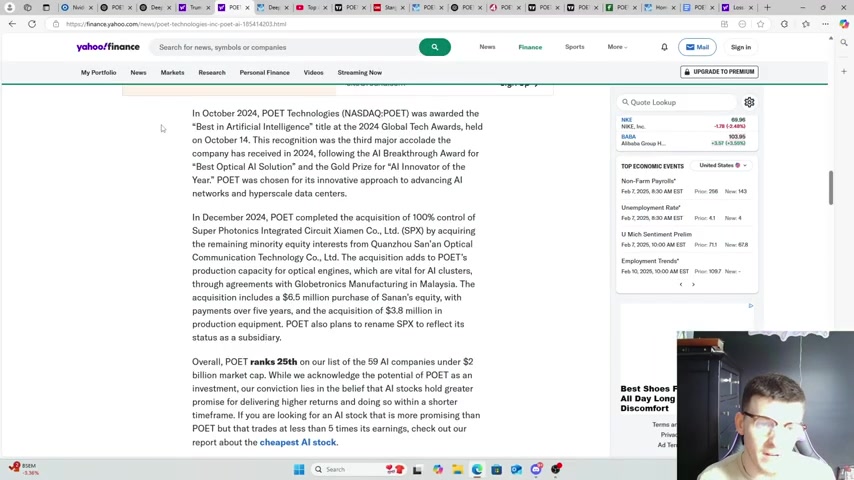Click the site info lock icon

point(56,24)
